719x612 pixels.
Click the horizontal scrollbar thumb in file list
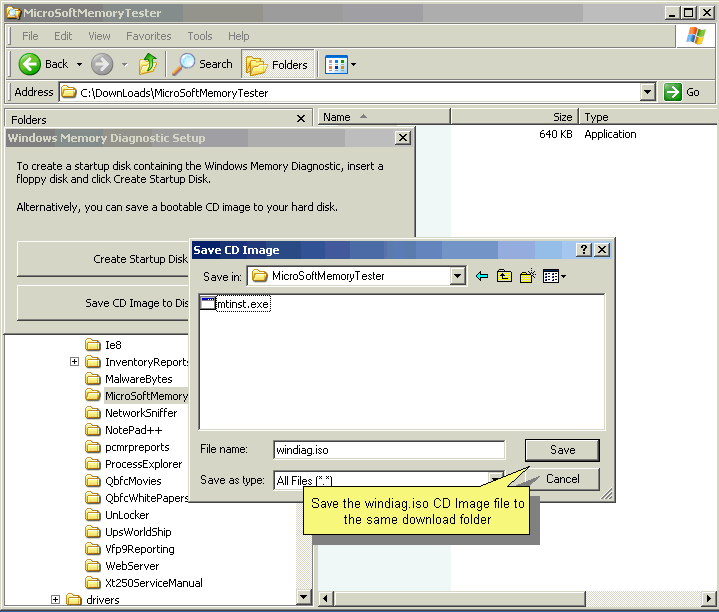[459, 598]
